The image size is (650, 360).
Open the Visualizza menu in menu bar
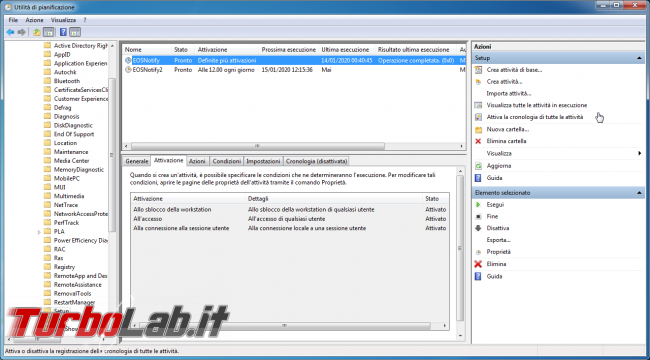pyautogui.click(x=63, y=20)
